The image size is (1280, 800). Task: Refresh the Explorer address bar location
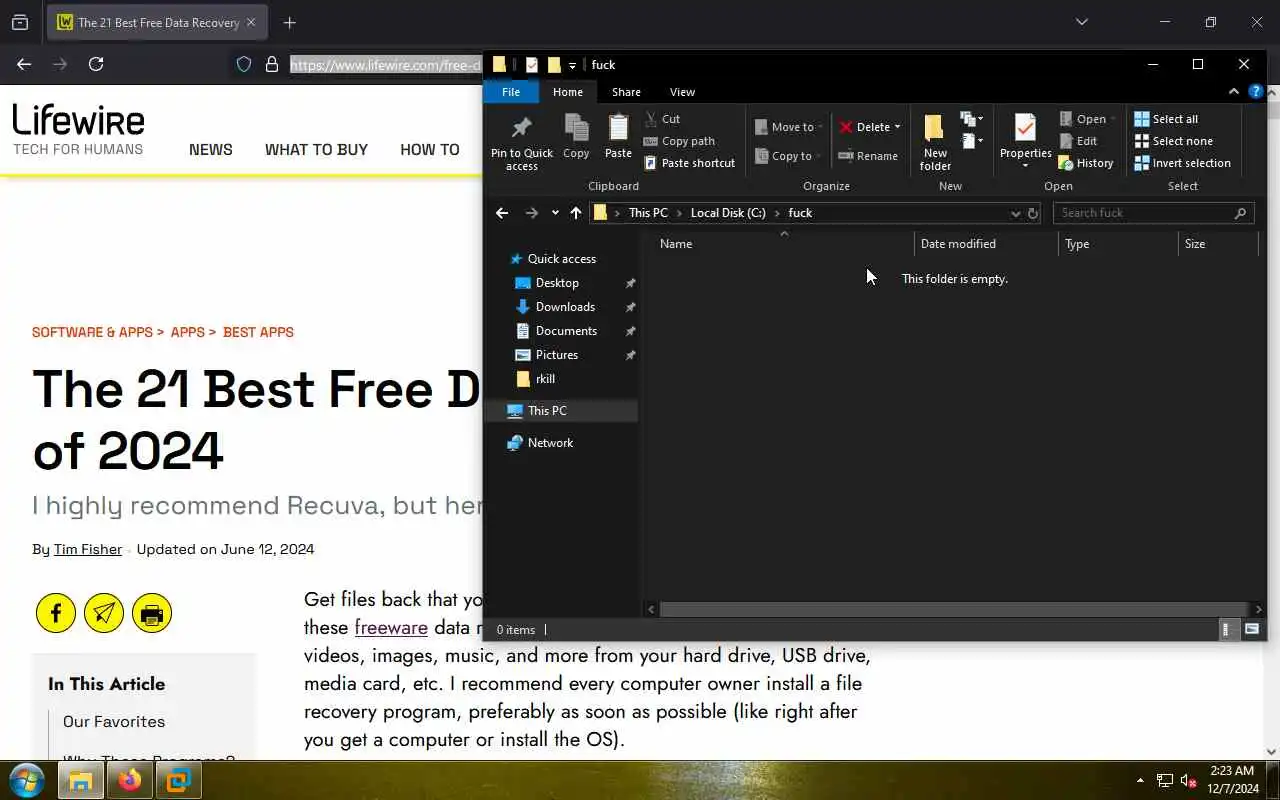[x=1033, y=213]
